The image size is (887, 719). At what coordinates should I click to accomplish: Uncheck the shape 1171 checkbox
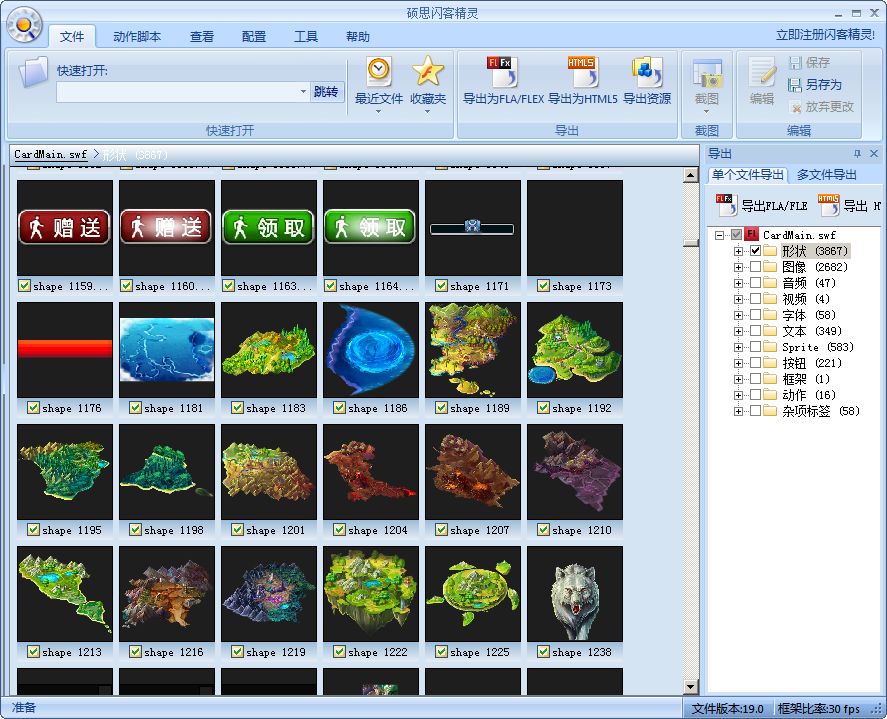[441, 286]
